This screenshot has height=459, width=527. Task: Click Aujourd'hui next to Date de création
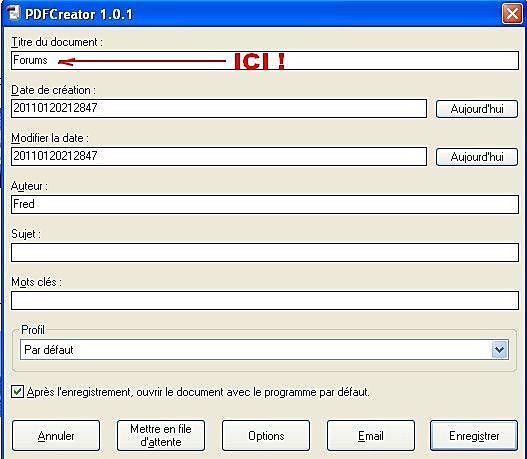(x=477, y=109)
